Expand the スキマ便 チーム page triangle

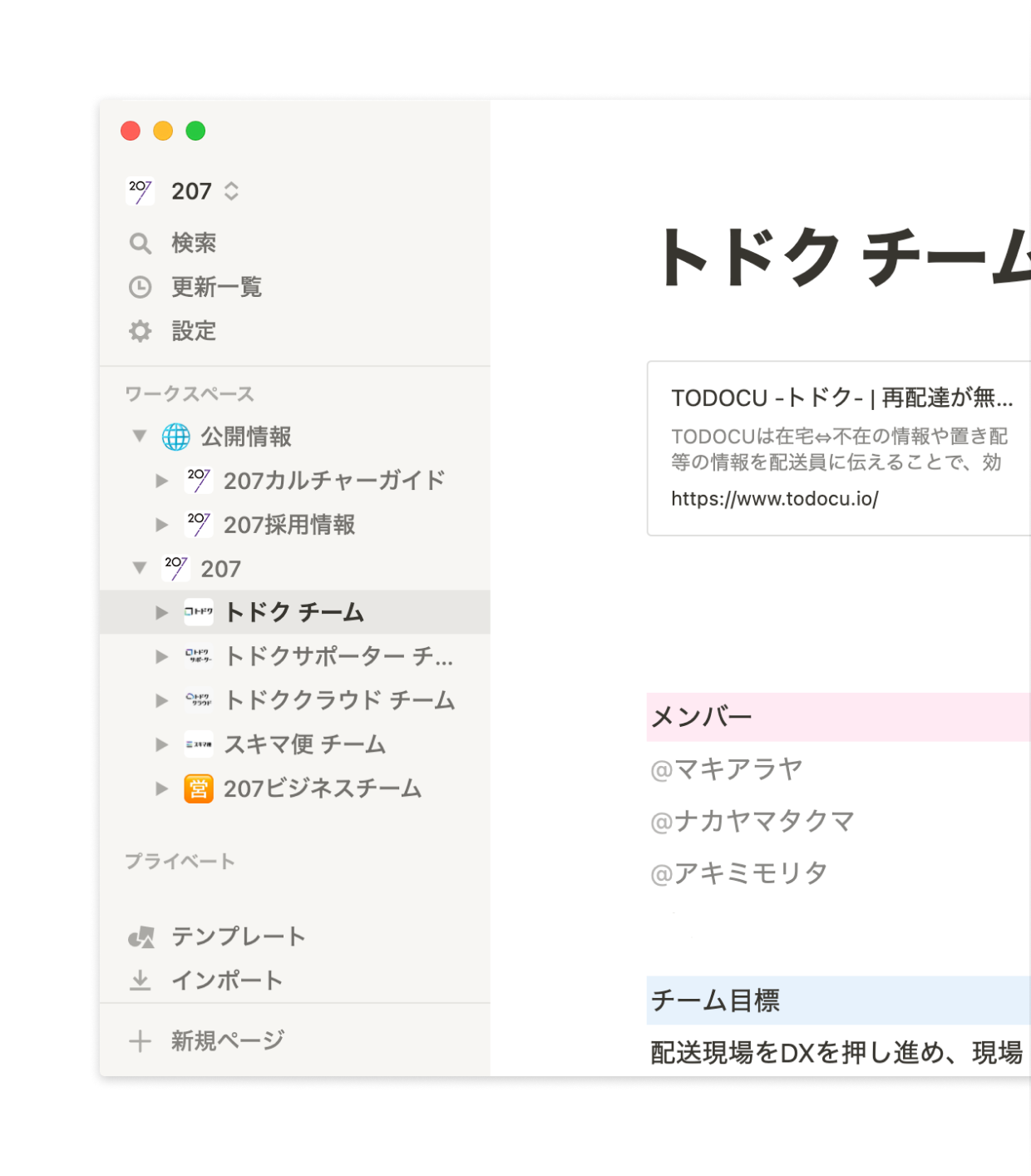pos(162,744)
